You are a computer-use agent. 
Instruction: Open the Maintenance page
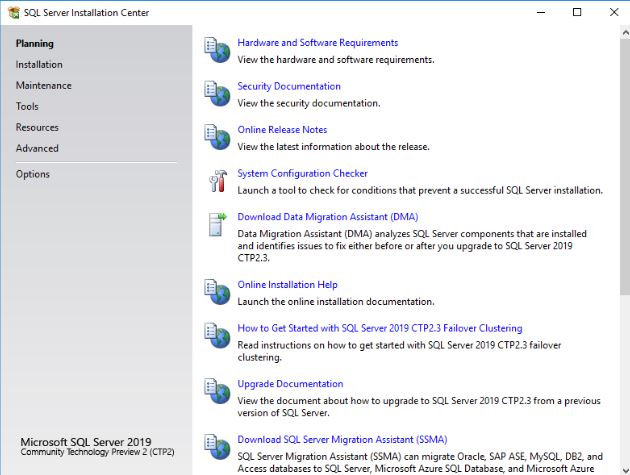(x=43, y=85)
